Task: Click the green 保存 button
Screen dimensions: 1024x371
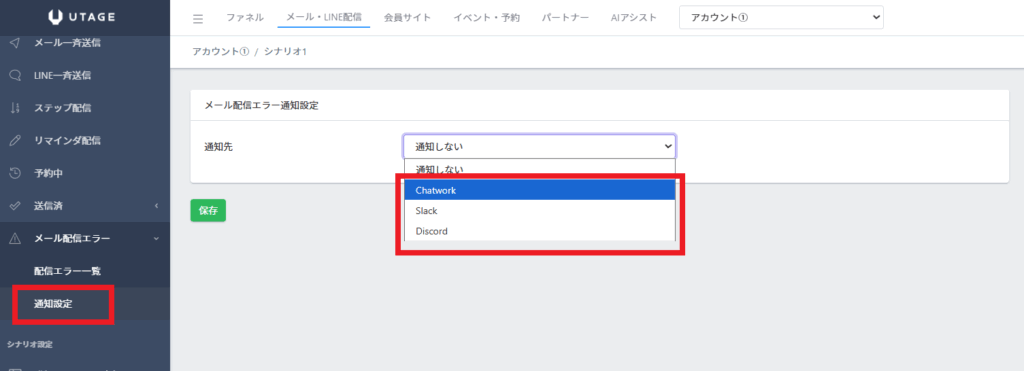Action: [x=208, y=210]
